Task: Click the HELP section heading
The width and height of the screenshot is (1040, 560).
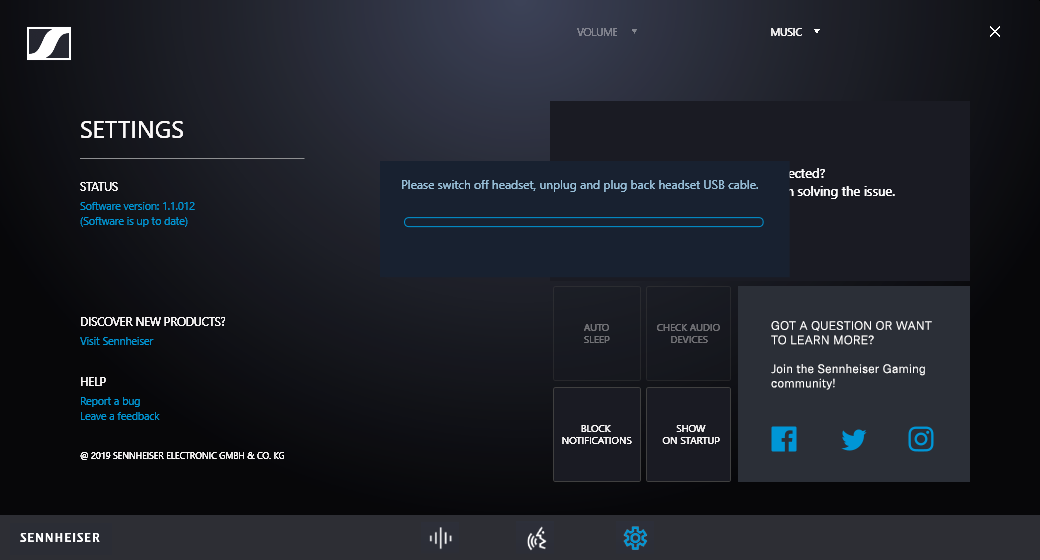Action: 93,382
